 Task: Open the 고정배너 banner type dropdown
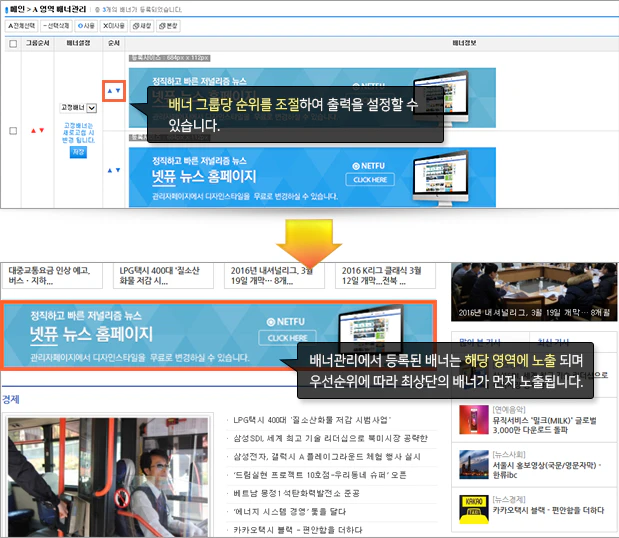click(78, 108)
